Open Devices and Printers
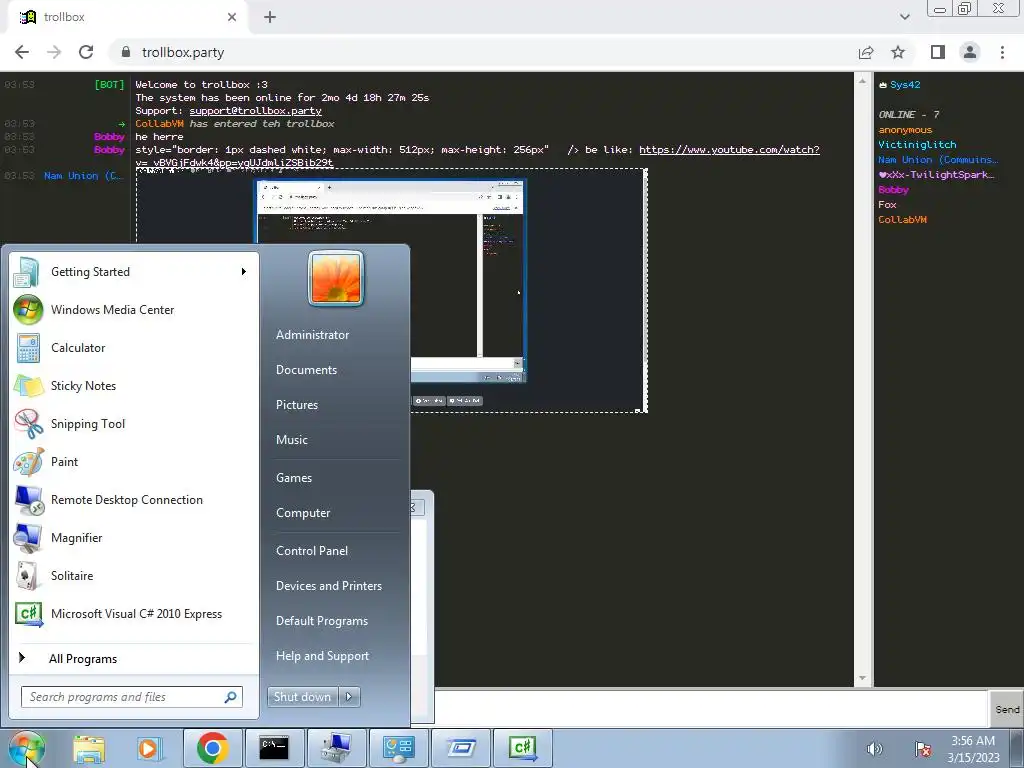The height and width of the screenshot is (768, 1024). (x=328, y=586)
